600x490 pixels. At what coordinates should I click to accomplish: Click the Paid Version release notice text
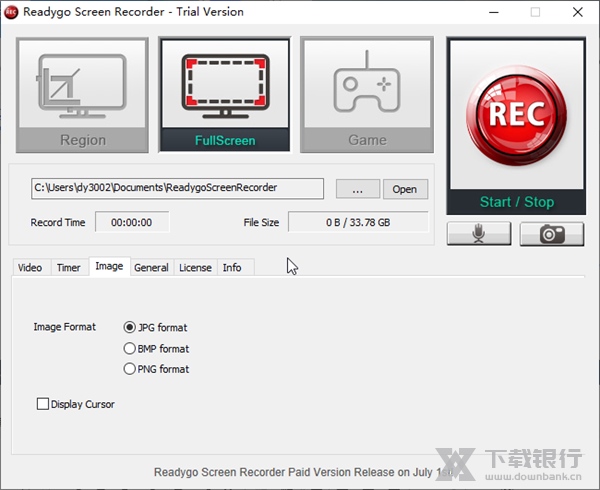[303, 472]
